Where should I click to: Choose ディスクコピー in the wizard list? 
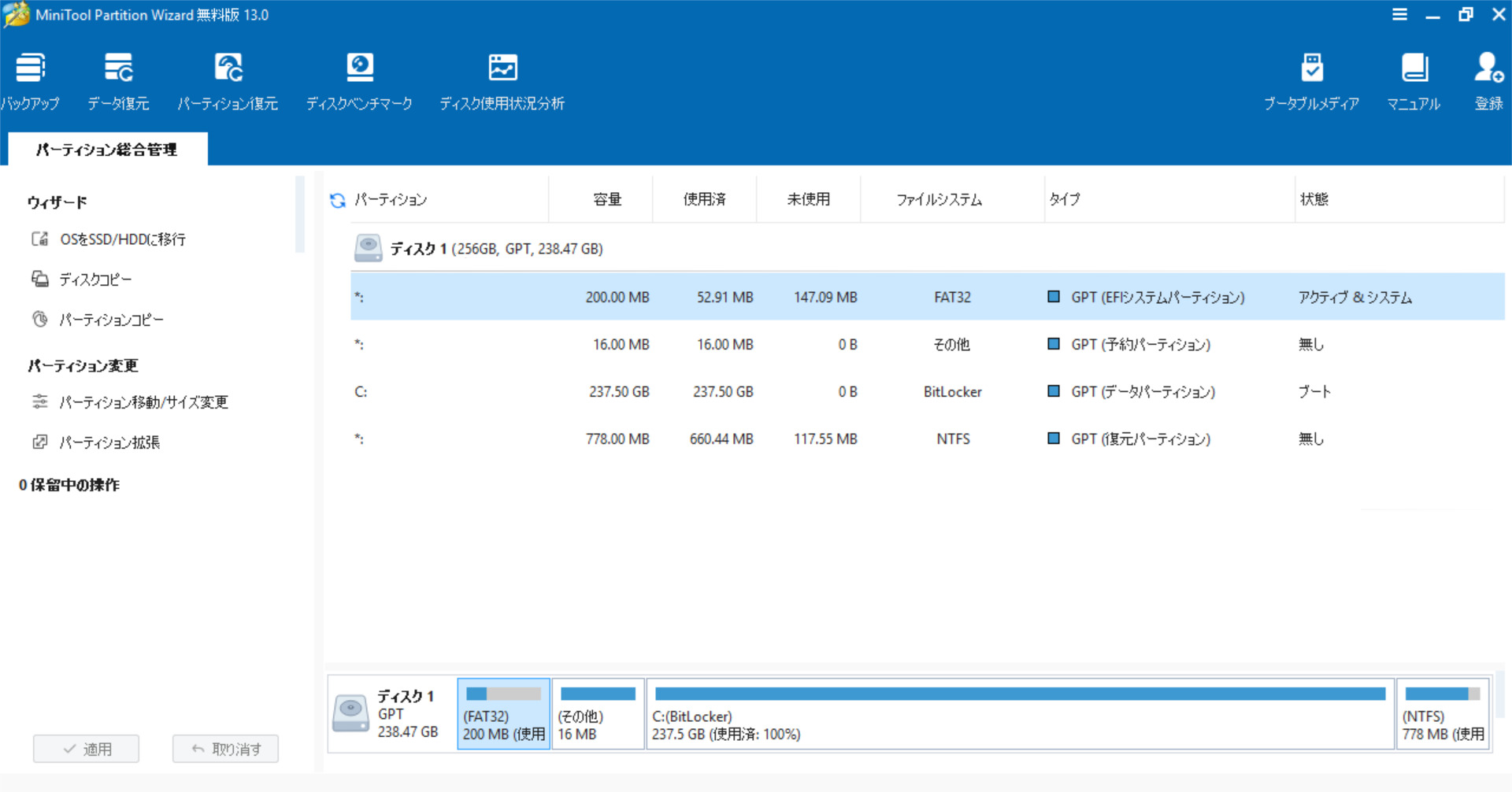[95, 279]
